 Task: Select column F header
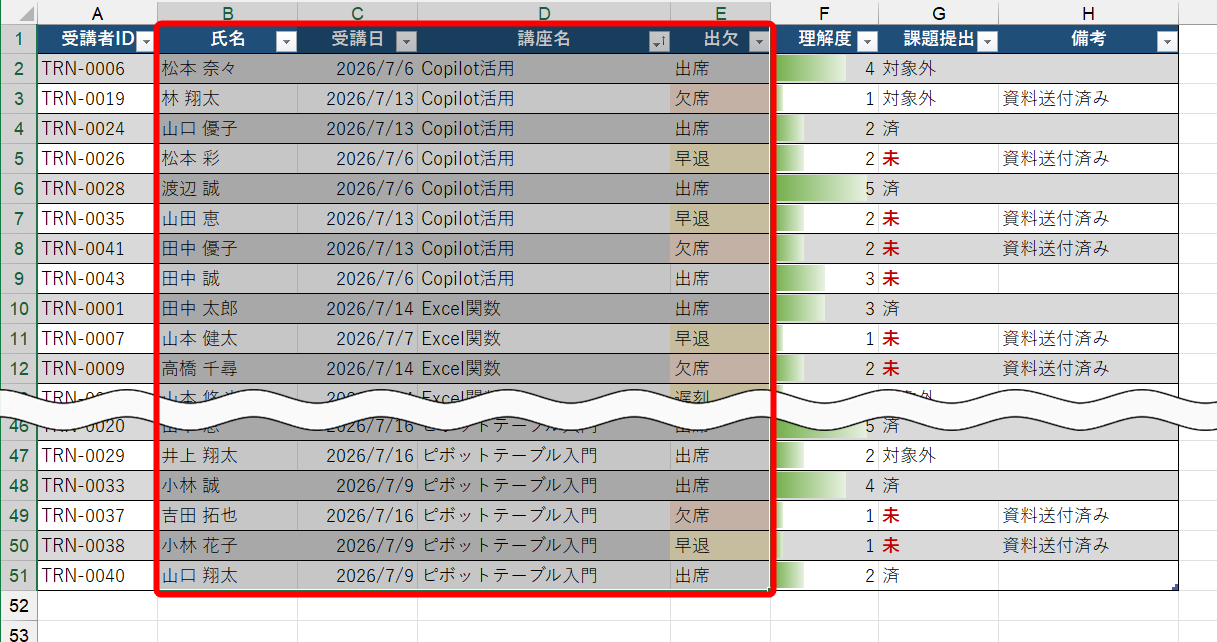824,13
